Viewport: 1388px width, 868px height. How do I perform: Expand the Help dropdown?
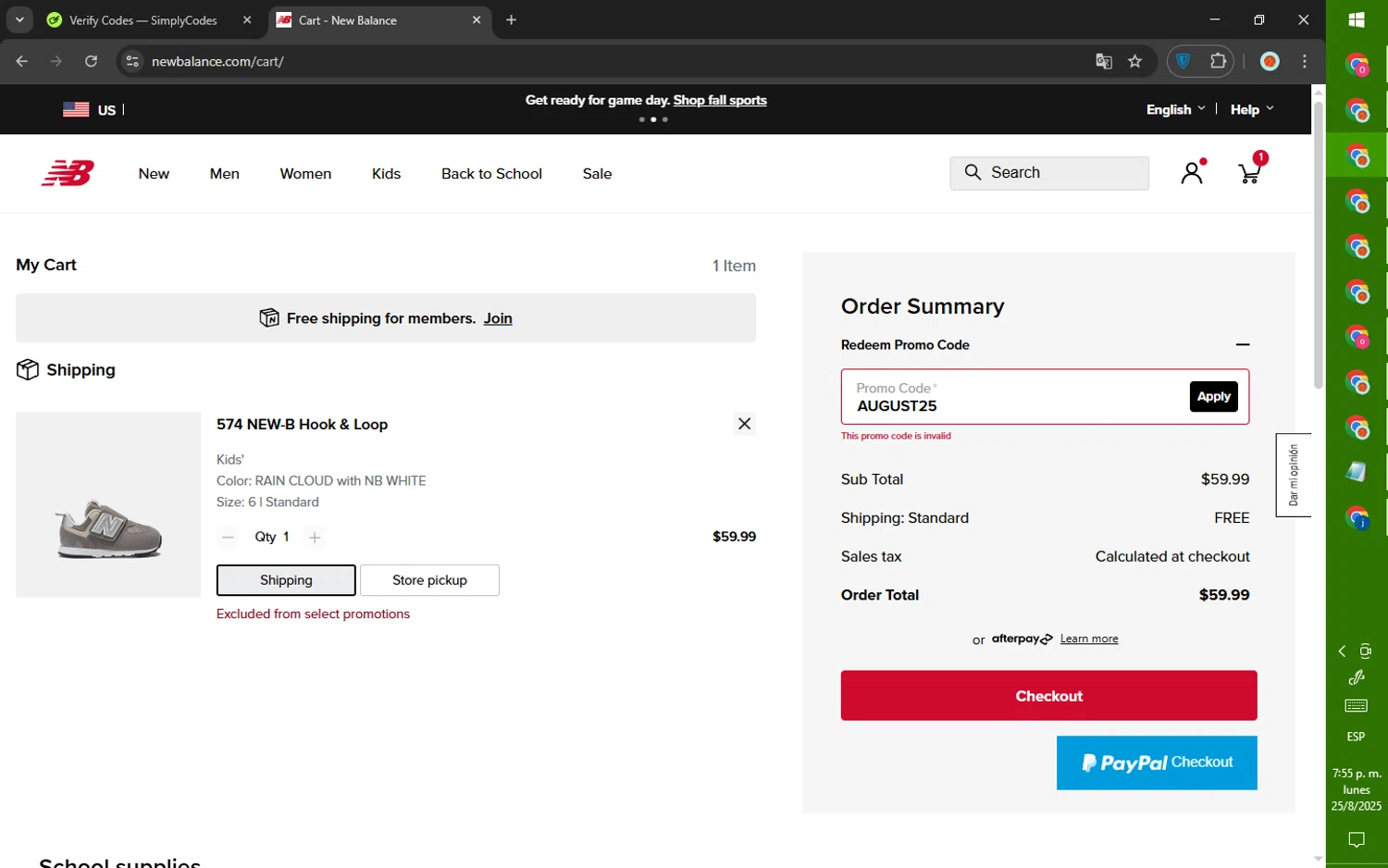(1252, 109)
